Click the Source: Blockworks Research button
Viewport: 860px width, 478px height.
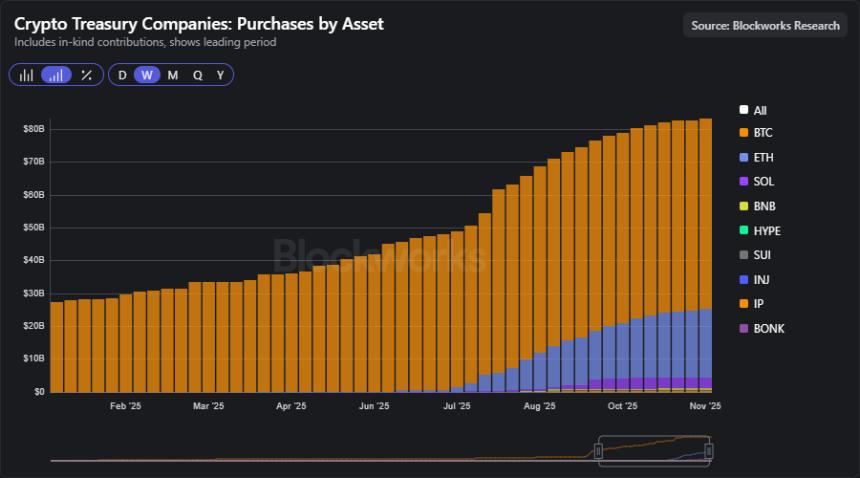coord(765,25)
